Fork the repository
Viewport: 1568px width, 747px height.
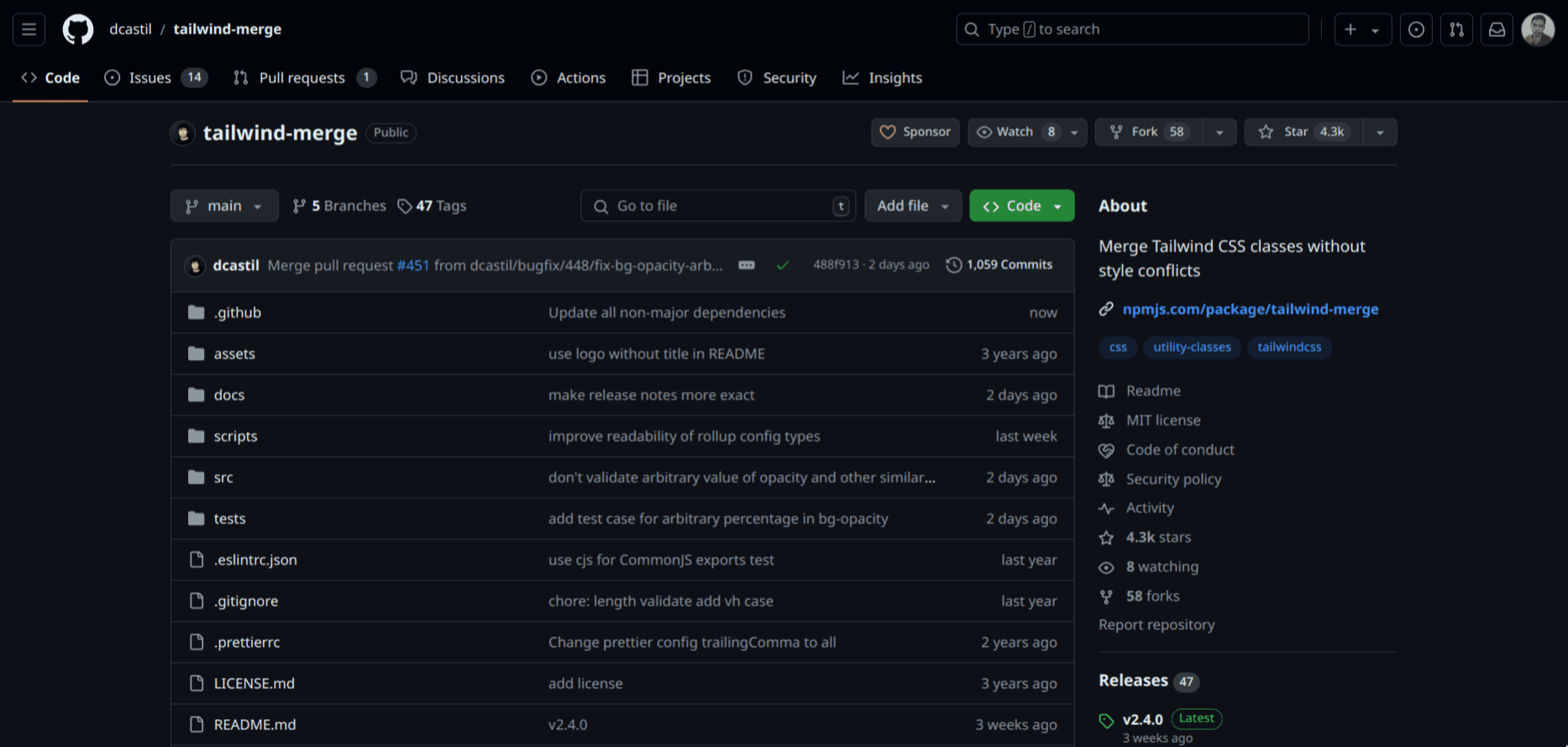(x=1149, y=132)
